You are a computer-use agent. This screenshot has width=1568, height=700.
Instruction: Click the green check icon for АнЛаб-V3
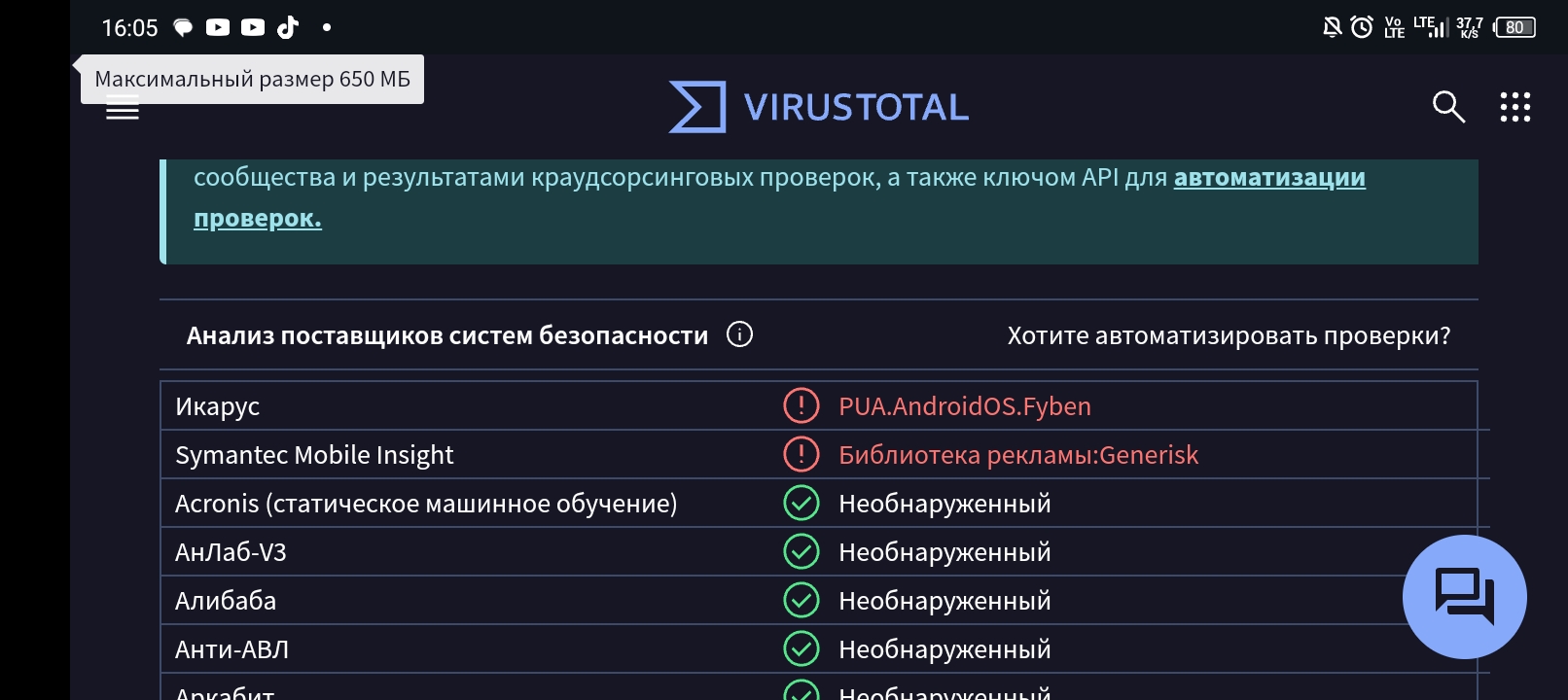pos(802,551)
